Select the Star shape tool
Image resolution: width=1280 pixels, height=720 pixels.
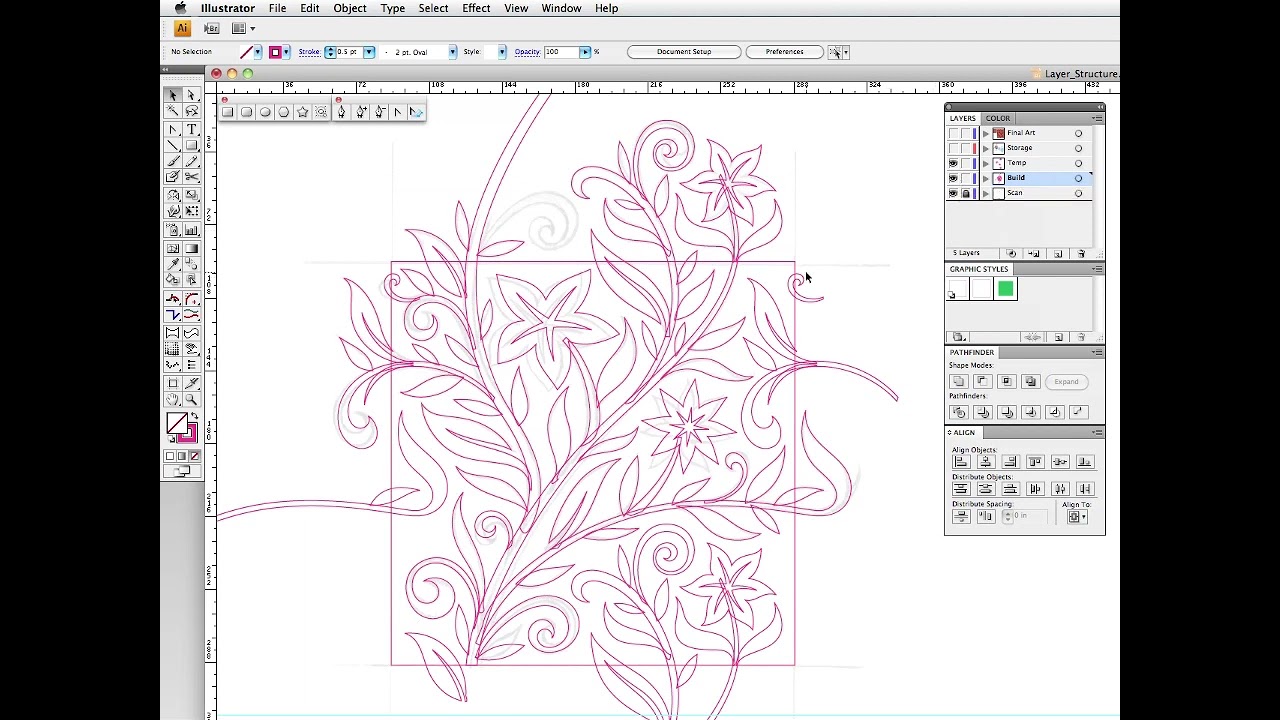(302, 112)
